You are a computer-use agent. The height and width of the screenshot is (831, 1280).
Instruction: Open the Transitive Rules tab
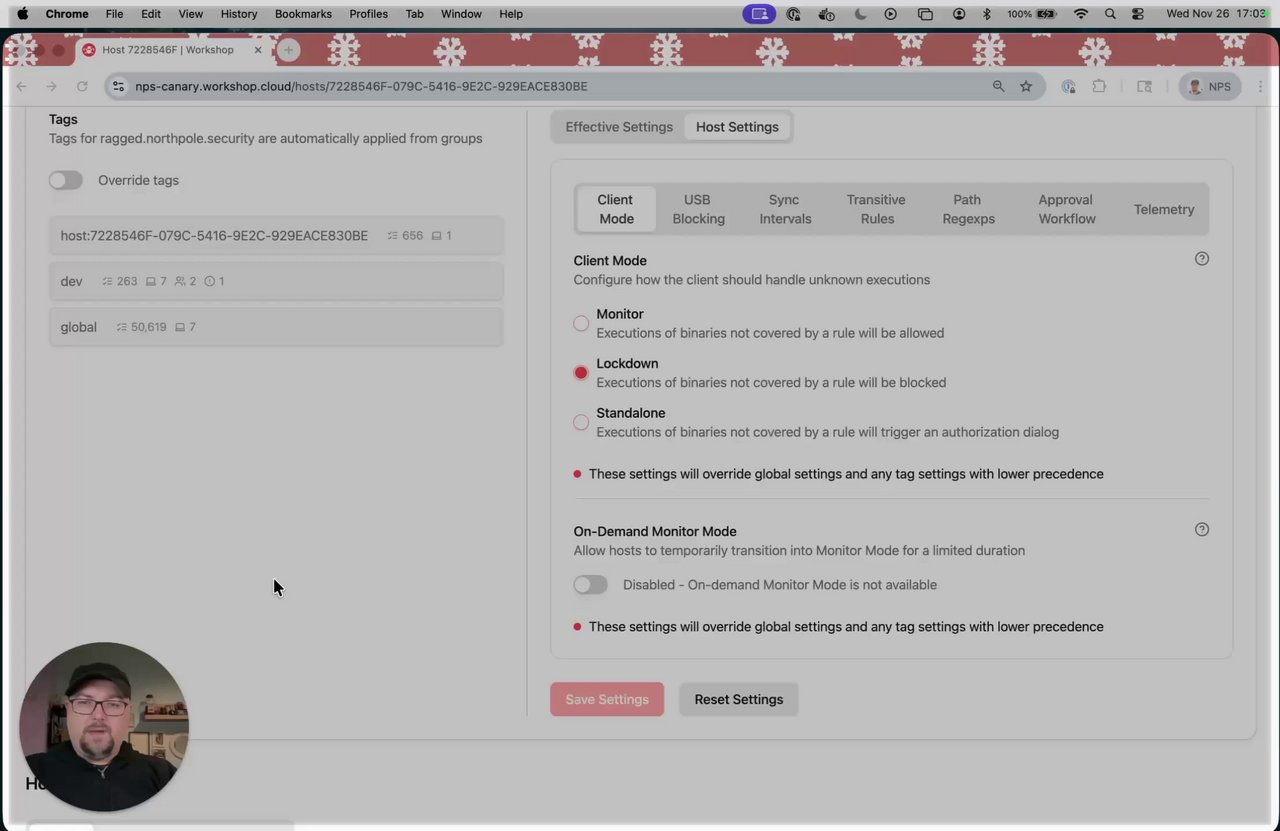click(x=876, y=209)
